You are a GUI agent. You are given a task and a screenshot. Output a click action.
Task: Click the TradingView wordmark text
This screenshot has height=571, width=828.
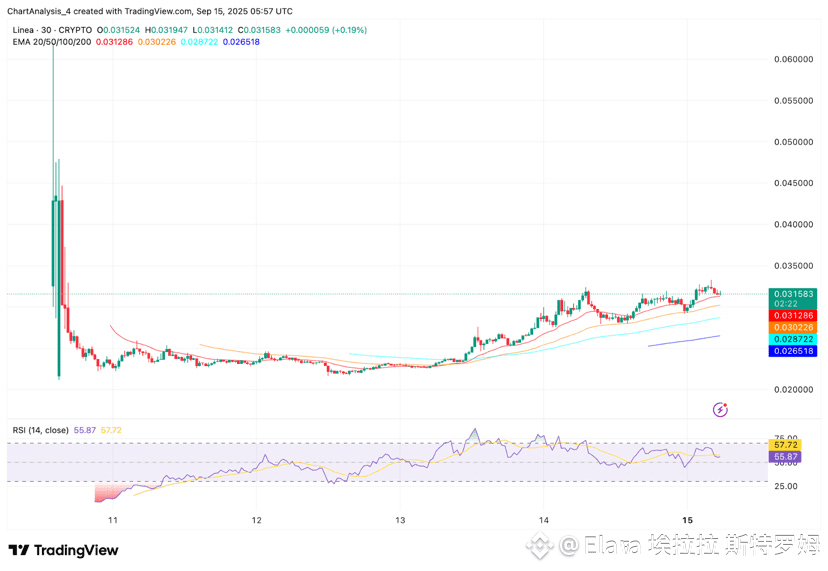(x=76, y=550)
